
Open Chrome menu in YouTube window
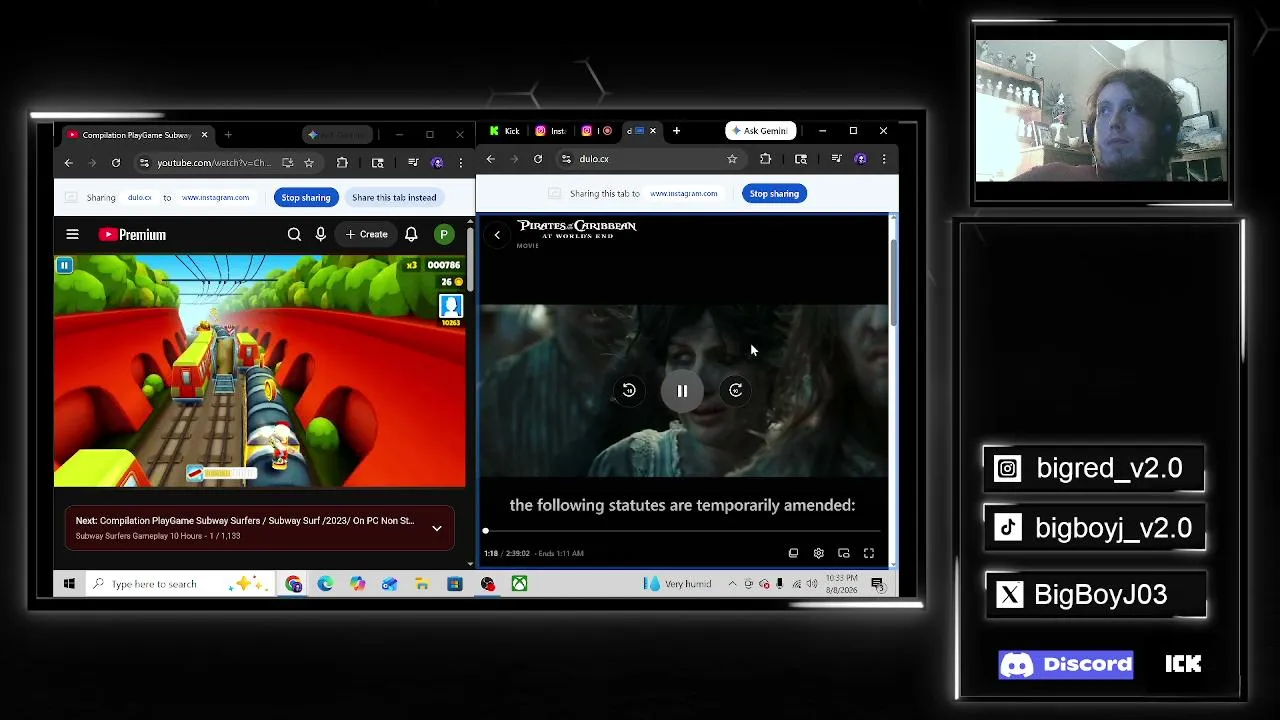[x=461, y=163]
